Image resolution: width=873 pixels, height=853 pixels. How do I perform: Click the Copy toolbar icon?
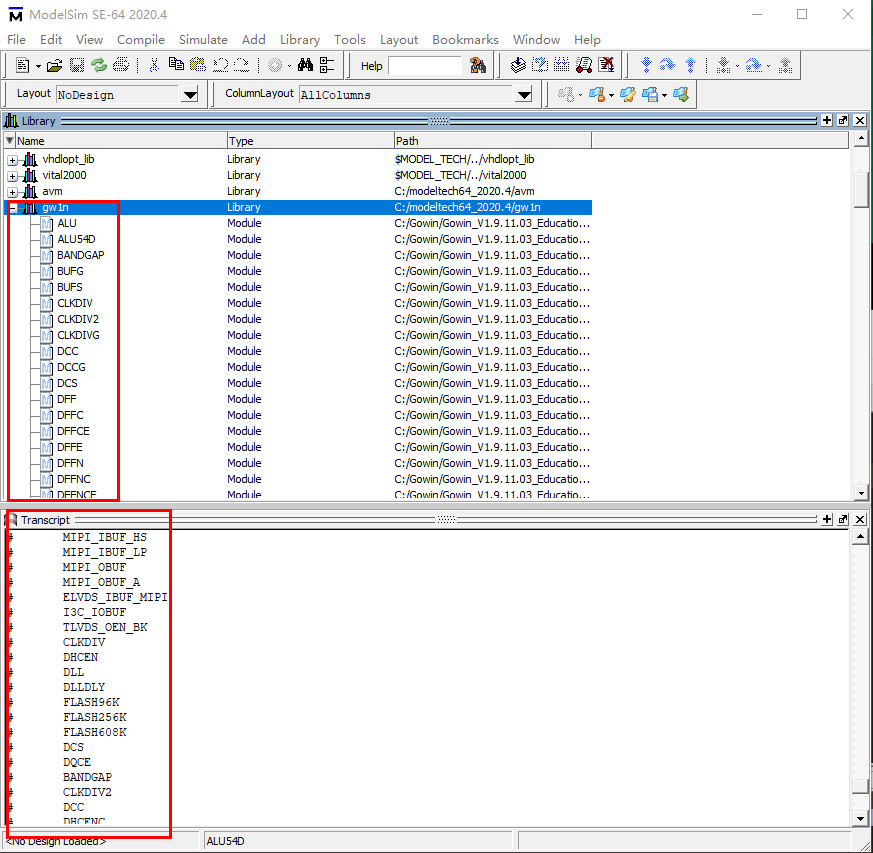pos(176,65)
